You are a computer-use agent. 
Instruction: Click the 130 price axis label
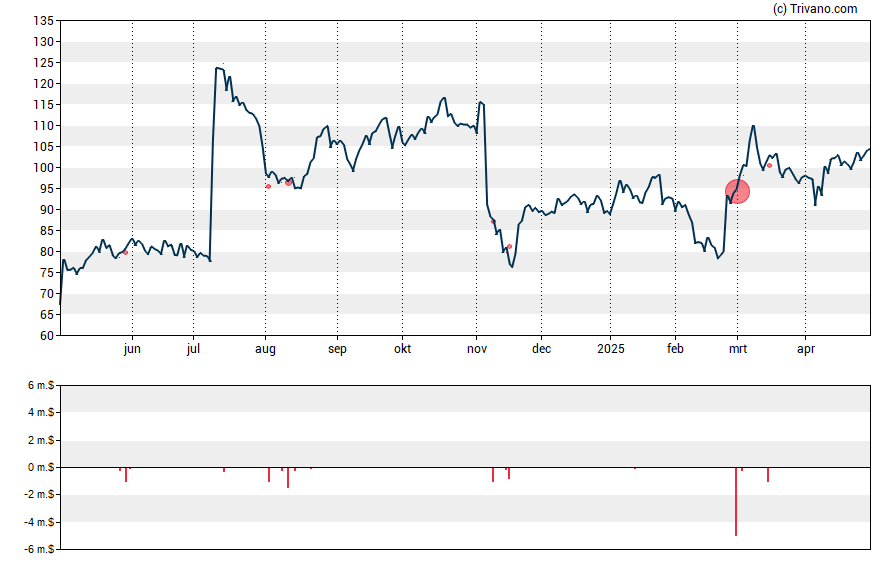[x=44, y=42]
